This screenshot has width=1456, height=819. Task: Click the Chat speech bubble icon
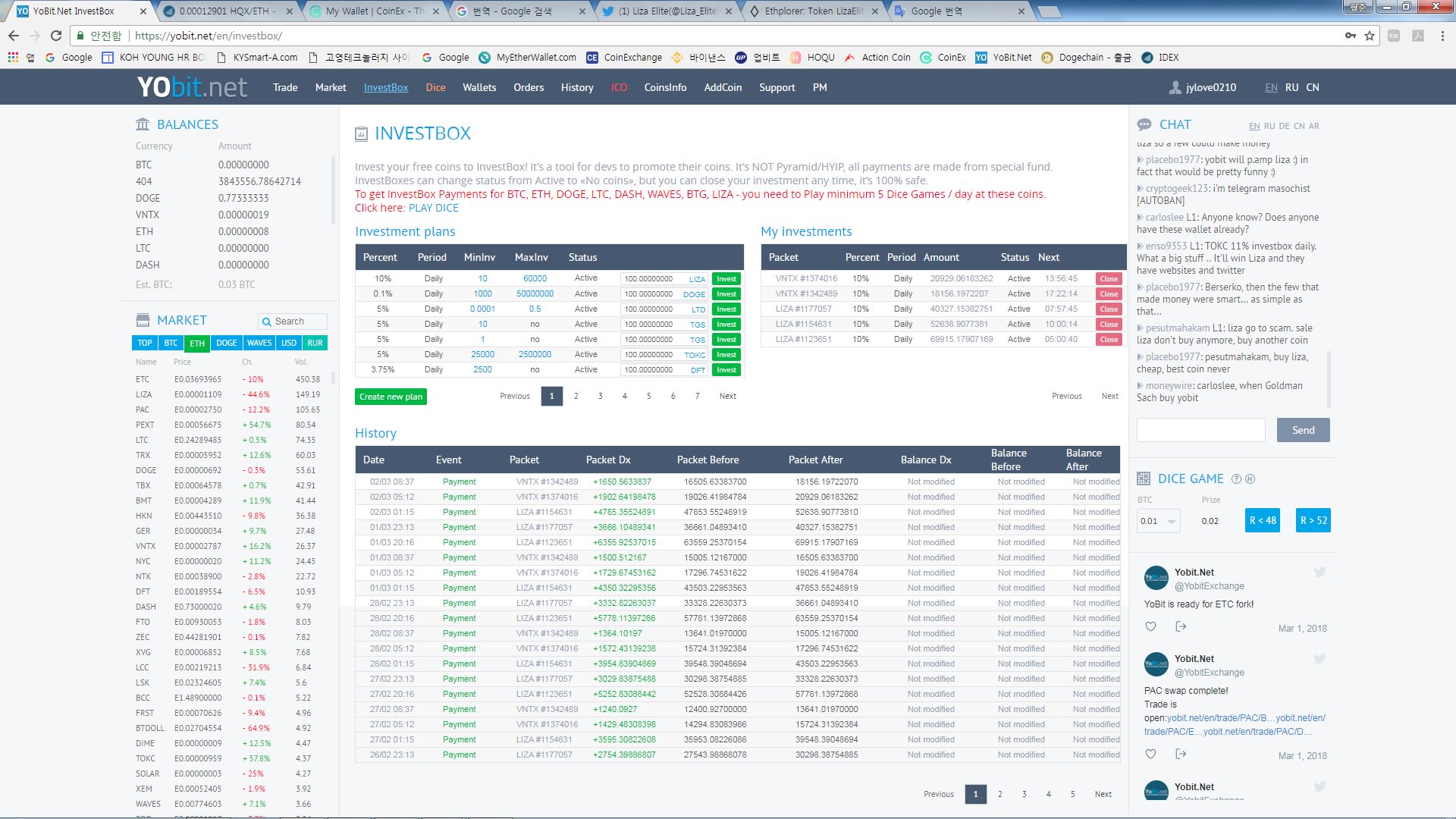[1144, 124]
